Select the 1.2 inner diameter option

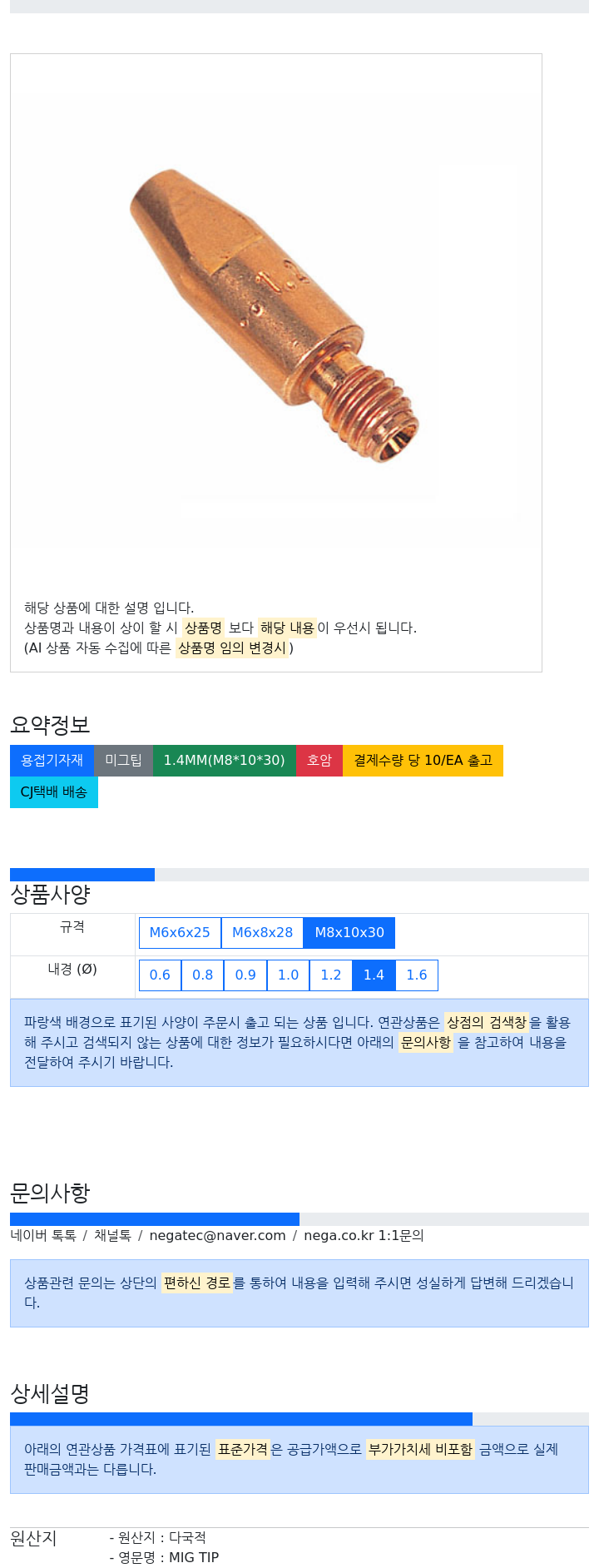pos(331,975)
